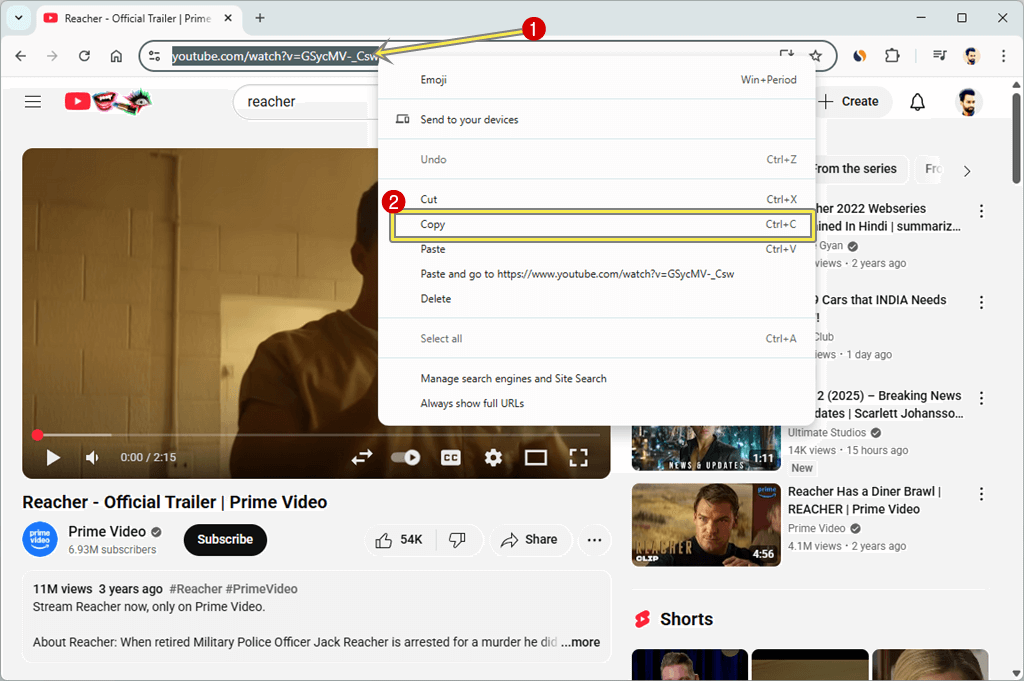Open the media control icon in toolbar
The width and height of the screenshot is (1024, 681).
940,56
